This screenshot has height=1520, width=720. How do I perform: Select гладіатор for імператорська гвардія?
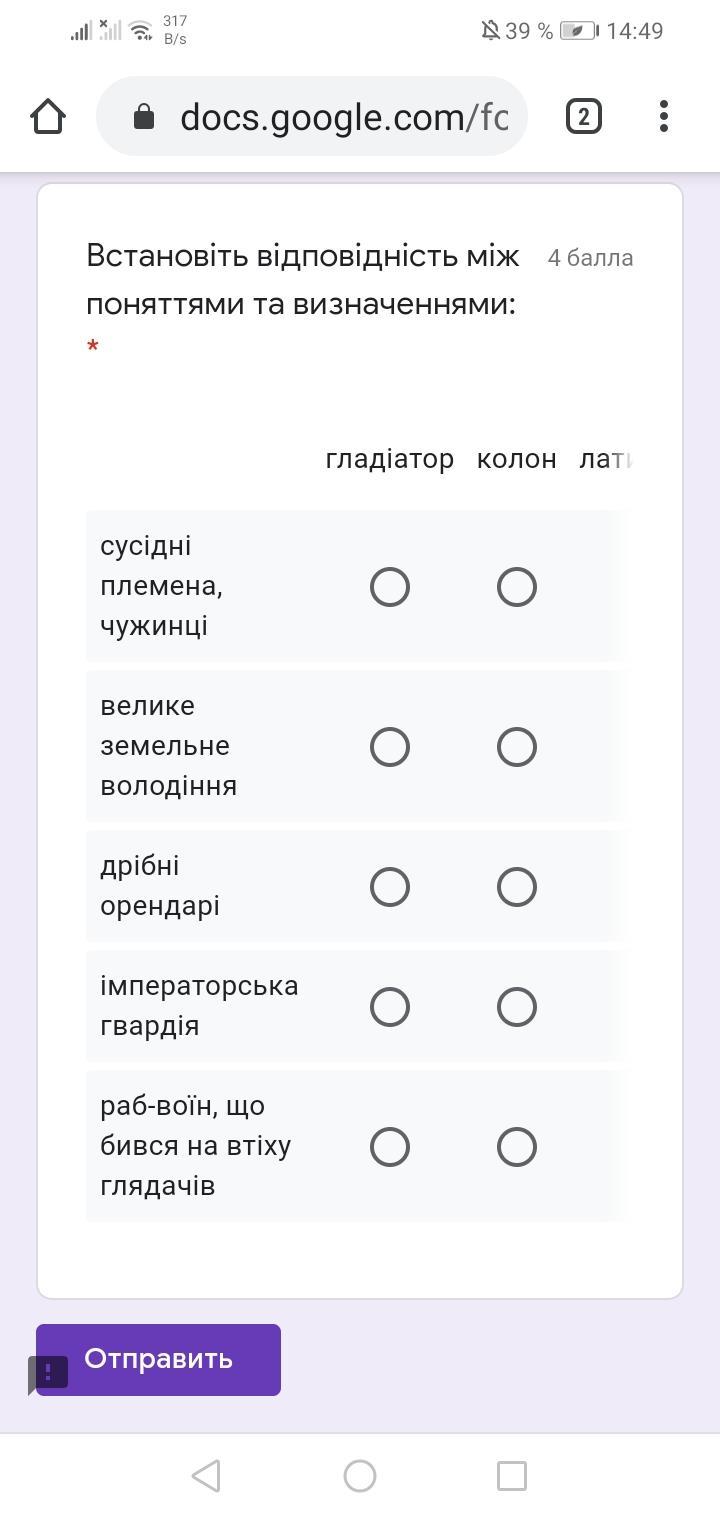390,1007
